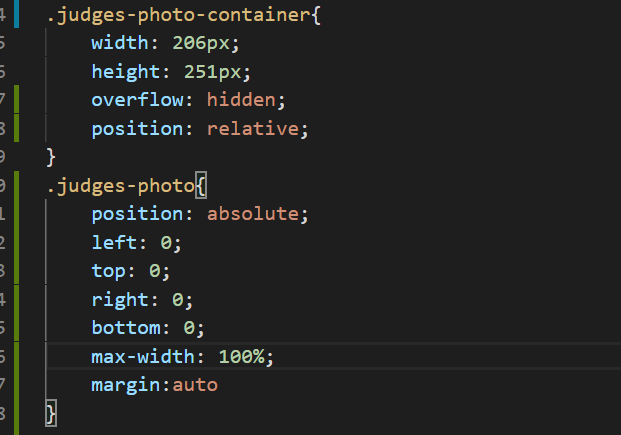Click the highlighted closing brace at the end
The width and height of the screenshot is (621, 435).
click(x=52, y=412)
